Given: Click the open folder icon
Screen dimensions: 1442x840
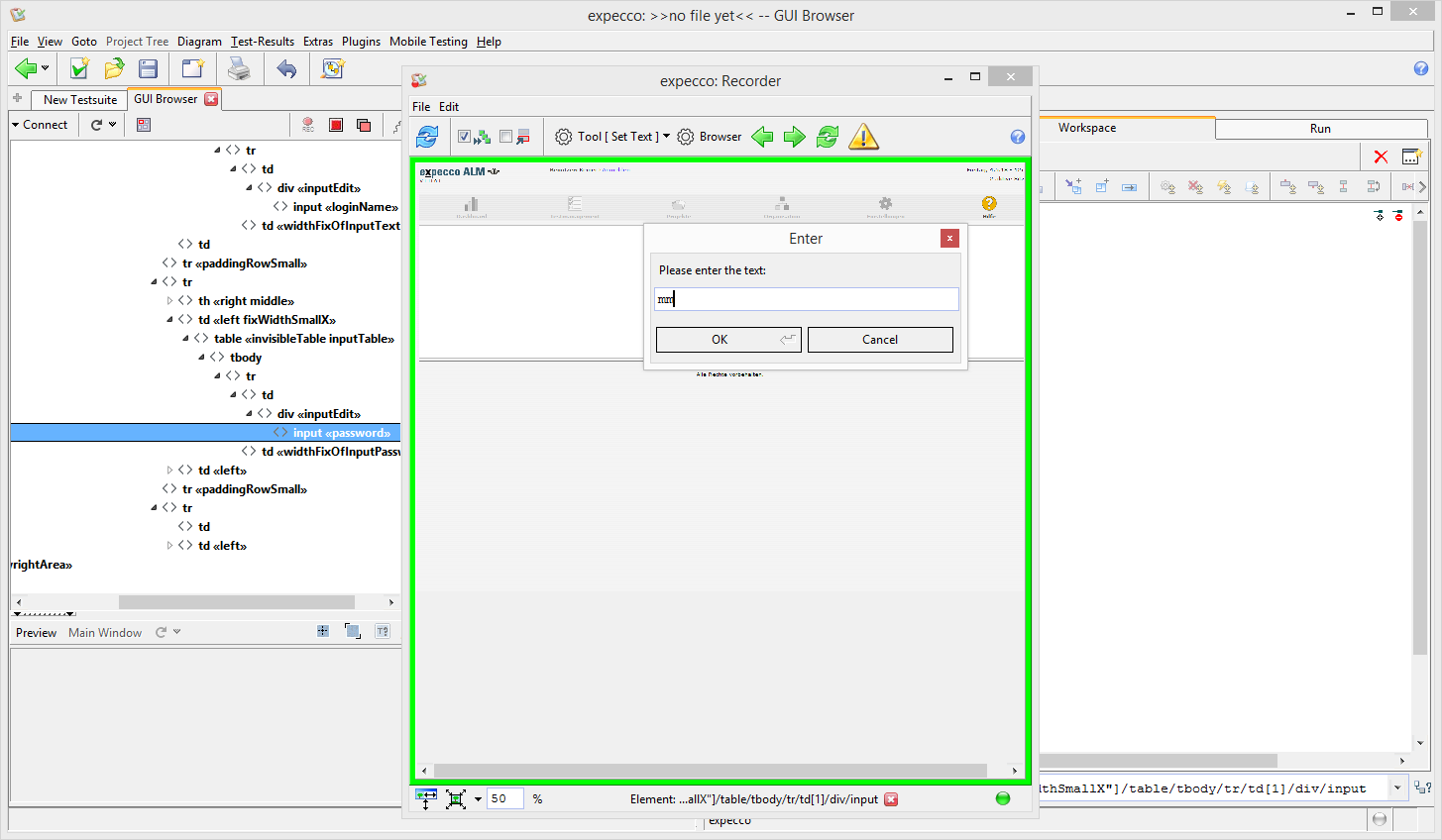Looking at the screenshot, I should [115, 68].
